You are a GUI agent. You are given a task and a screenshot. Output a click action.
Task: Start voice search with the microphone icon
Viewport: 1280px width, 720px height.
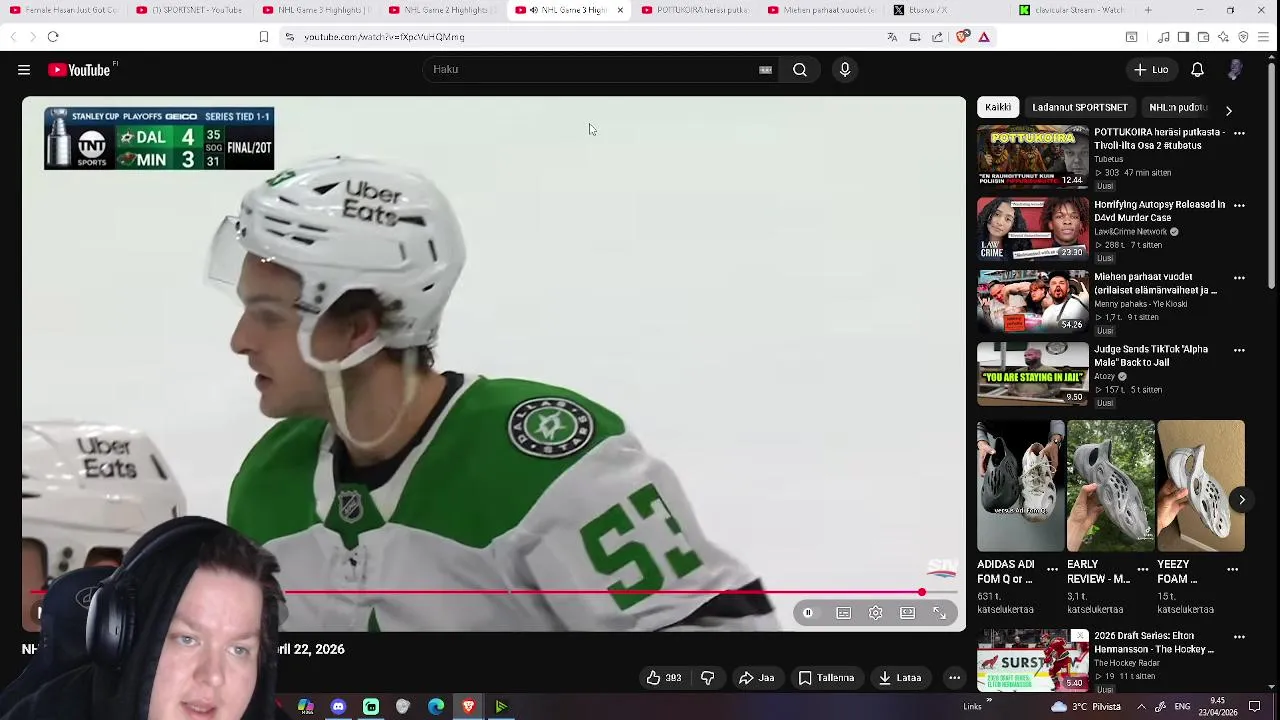coord(845,70)
